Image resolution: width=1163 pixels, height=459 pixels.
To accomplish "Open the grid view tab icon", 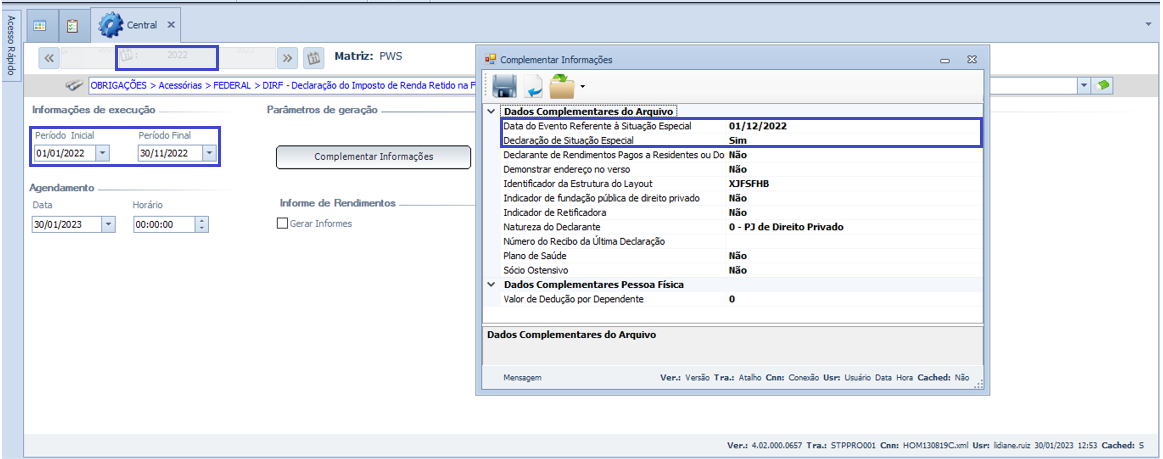I will tap(40, 24).
